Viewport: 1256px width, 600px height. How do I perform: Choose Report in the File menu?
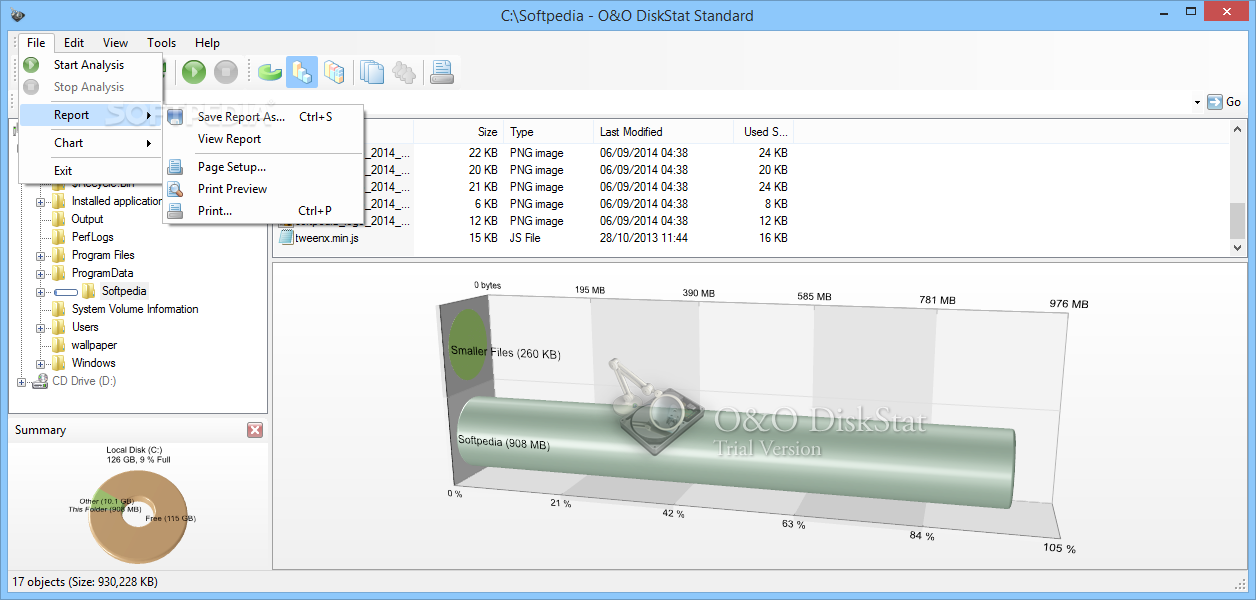(x=90, y=115)
